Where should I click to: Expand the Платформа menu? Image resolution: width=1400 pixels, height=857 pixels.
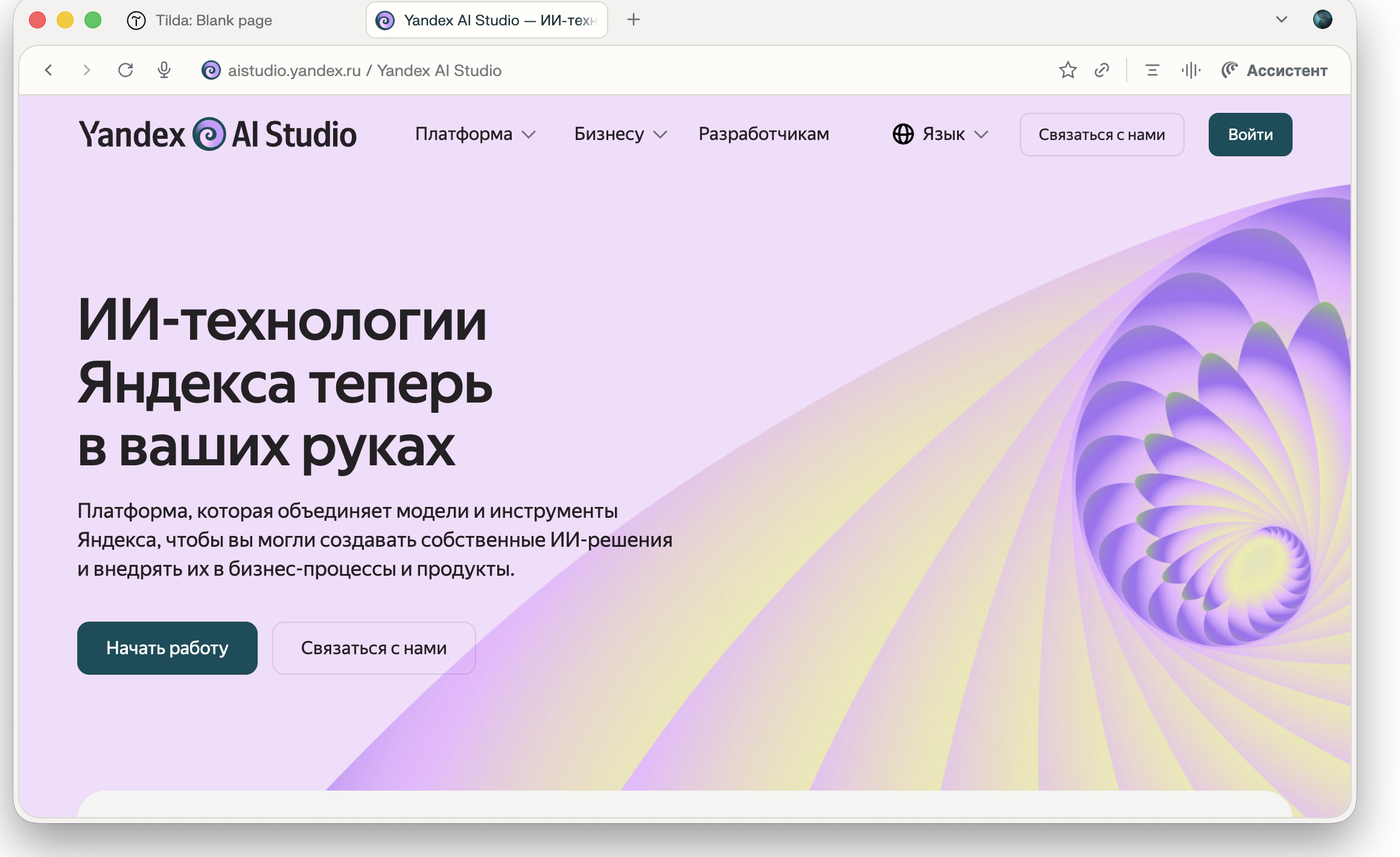pos(476,134)
